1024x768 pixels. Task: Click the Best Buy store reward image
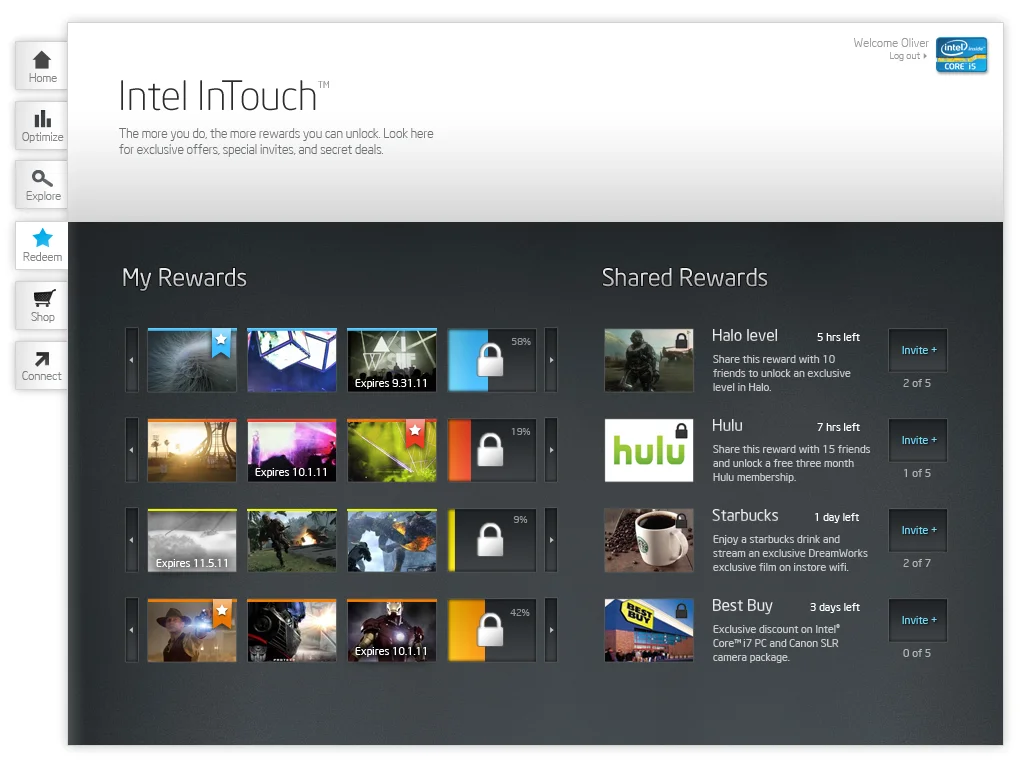[649, 630]
